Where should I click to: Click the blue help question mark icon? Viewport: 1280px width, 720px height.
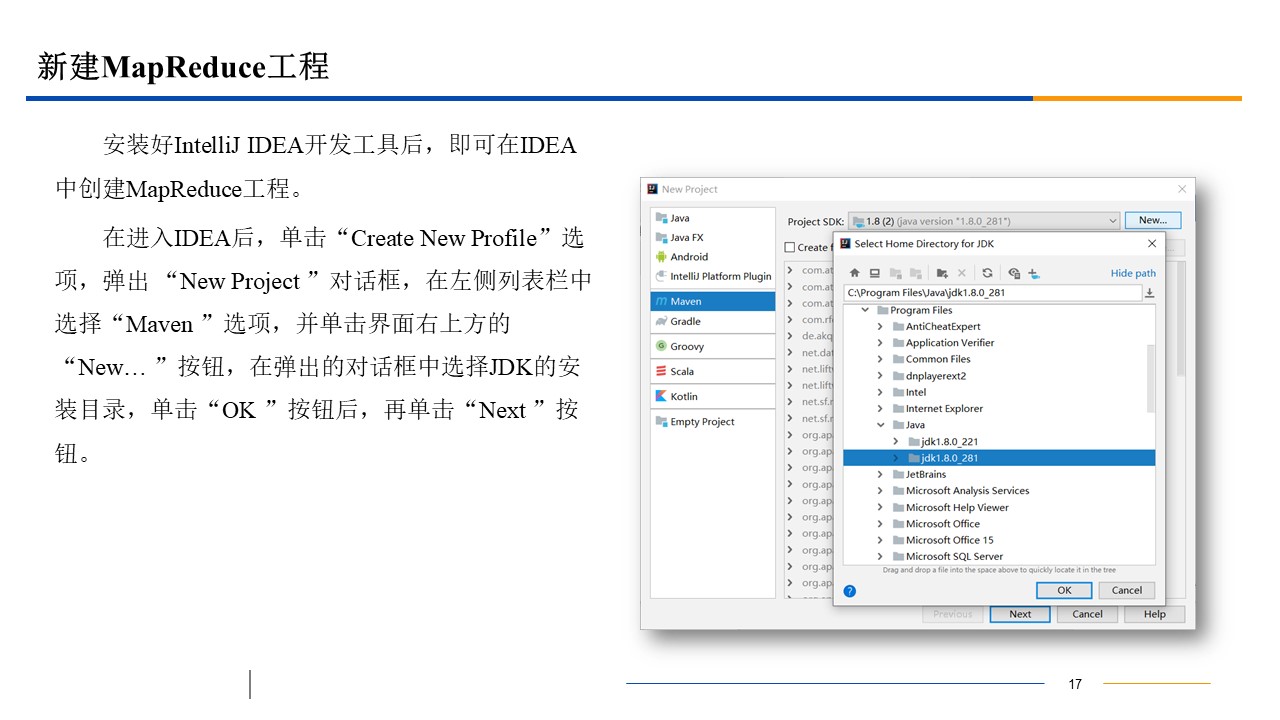pyautogui.click(x=849, y=591)
